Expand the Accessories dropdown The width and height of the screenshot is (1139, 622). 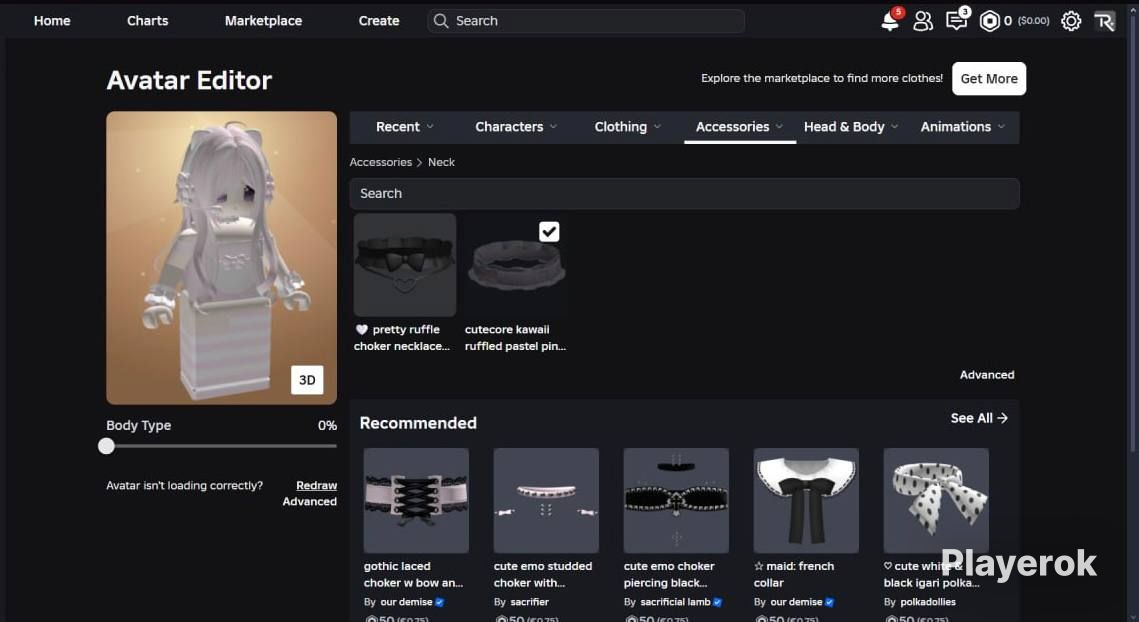point(739,126)
